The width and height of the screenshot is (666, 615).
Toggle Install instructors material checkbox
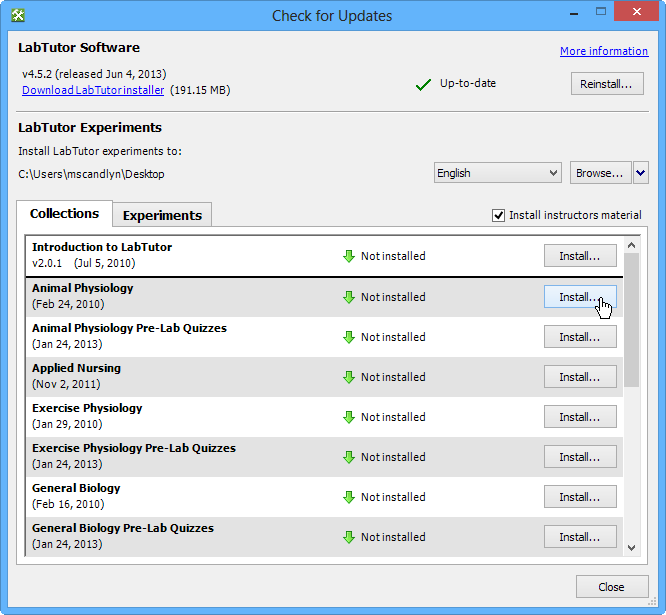pyautogui.click(x=499, y=215)
